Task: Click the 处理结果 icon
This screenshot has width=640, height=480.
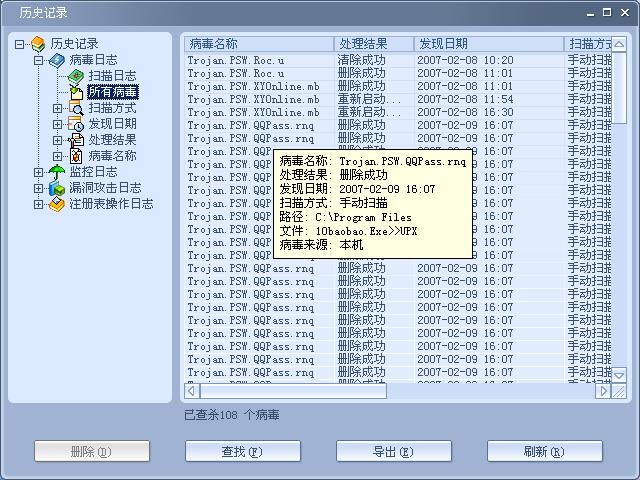Action: coord(76,140)
